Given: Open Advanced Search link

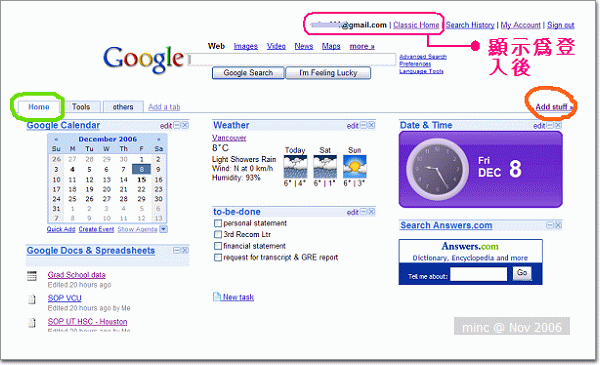Looking at the screenshot, I should click(423, 57).
